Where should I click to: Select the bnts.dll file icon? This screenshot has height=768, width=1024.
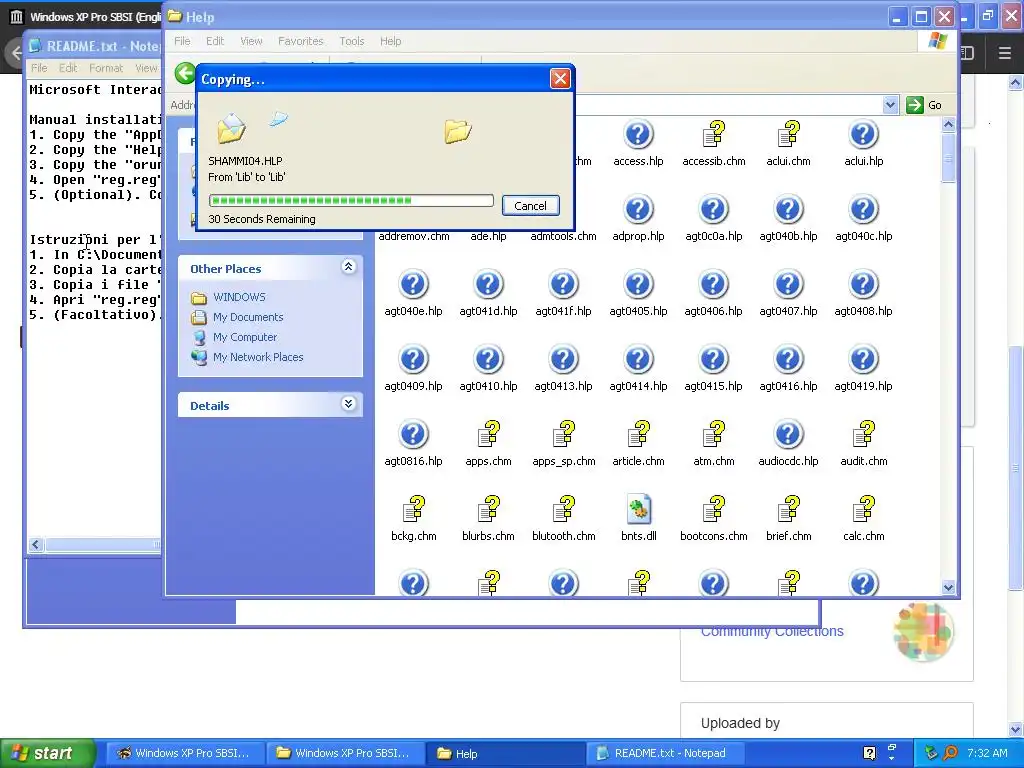pos(639,509)
